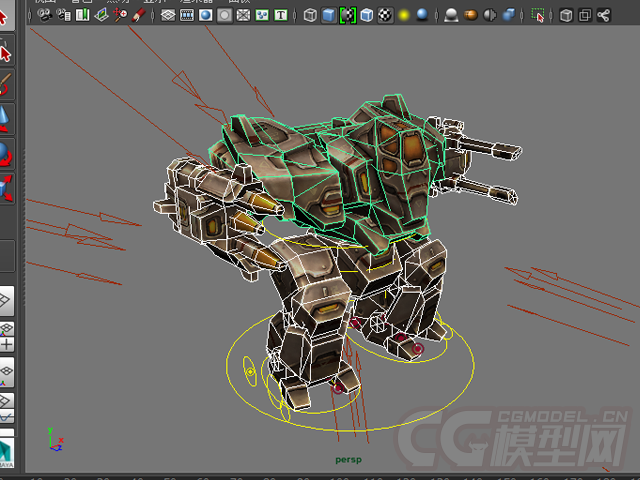The width and height of the screenshot is (640, 480).
Task: Click the checkered Textured display icon
Action: point(385,16)
